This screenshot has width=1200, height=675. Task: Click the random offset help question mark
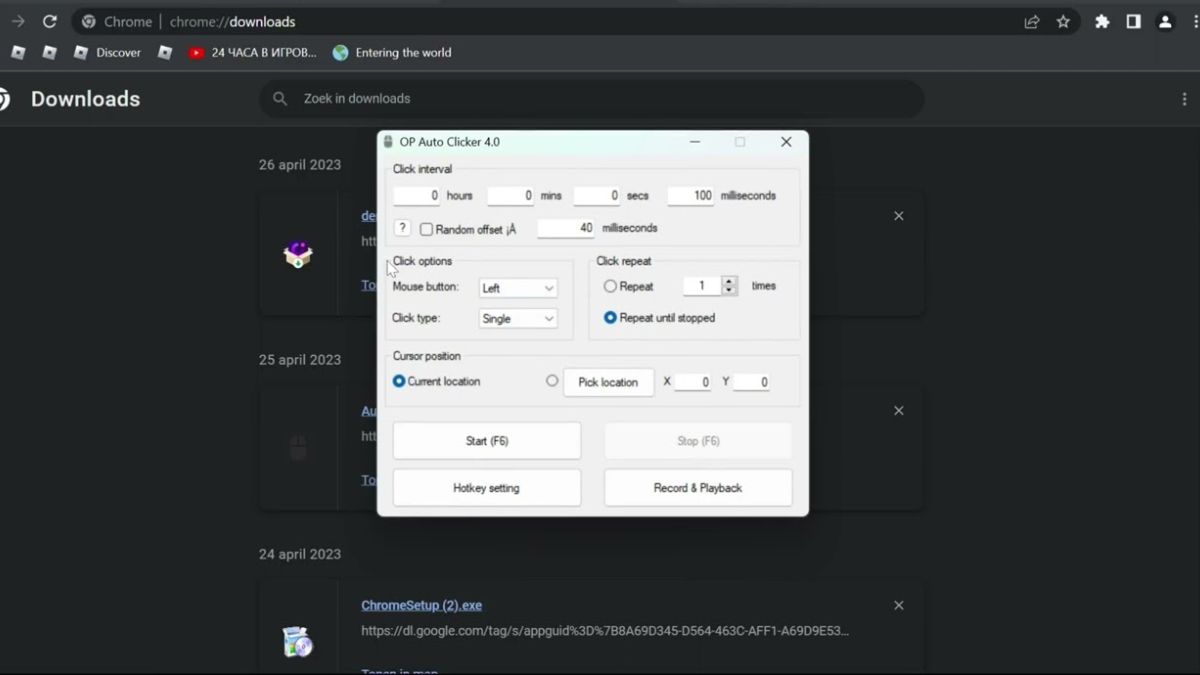coord(402,228)
